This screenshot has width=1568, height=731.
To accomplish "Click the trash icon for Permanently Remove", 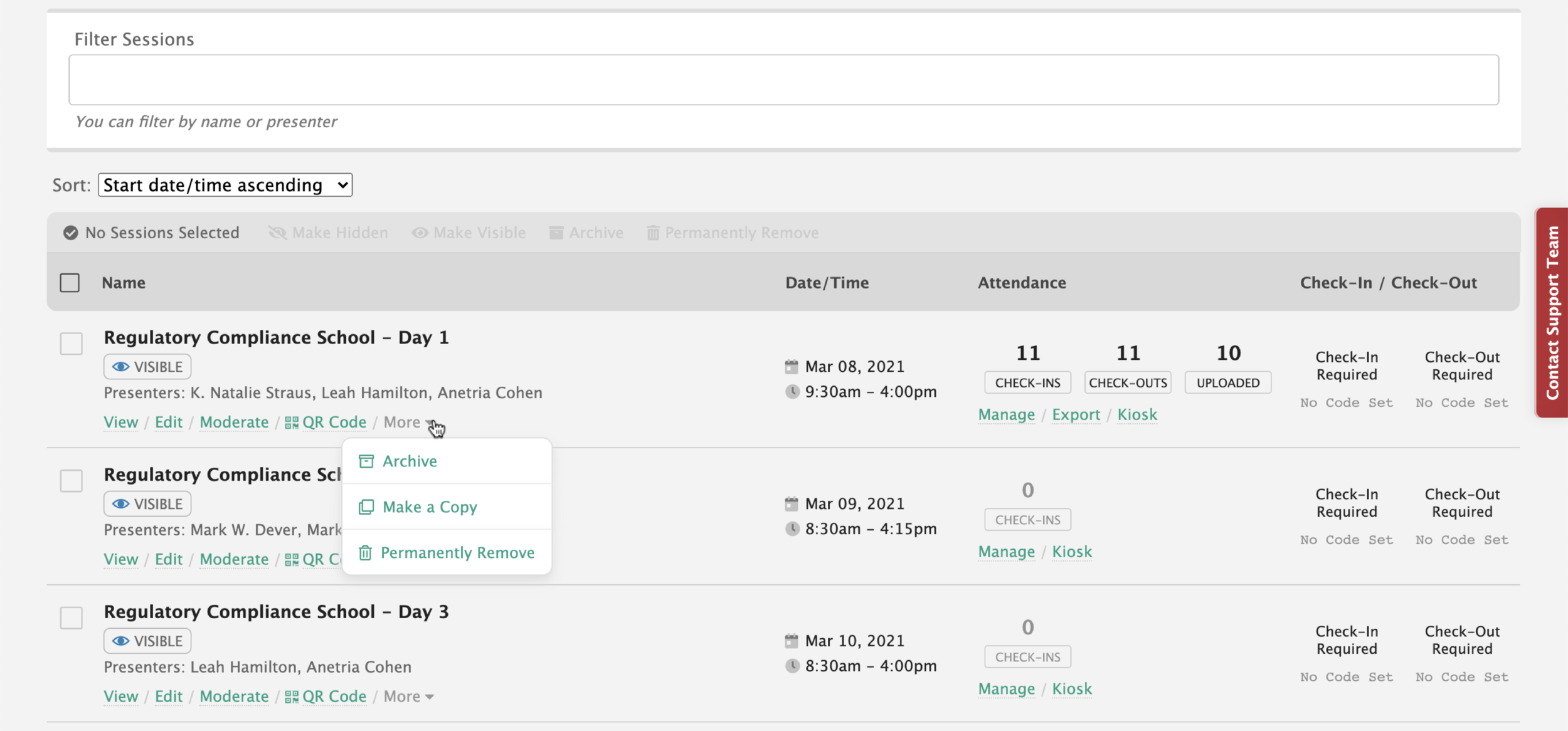I will coord(365,553).
